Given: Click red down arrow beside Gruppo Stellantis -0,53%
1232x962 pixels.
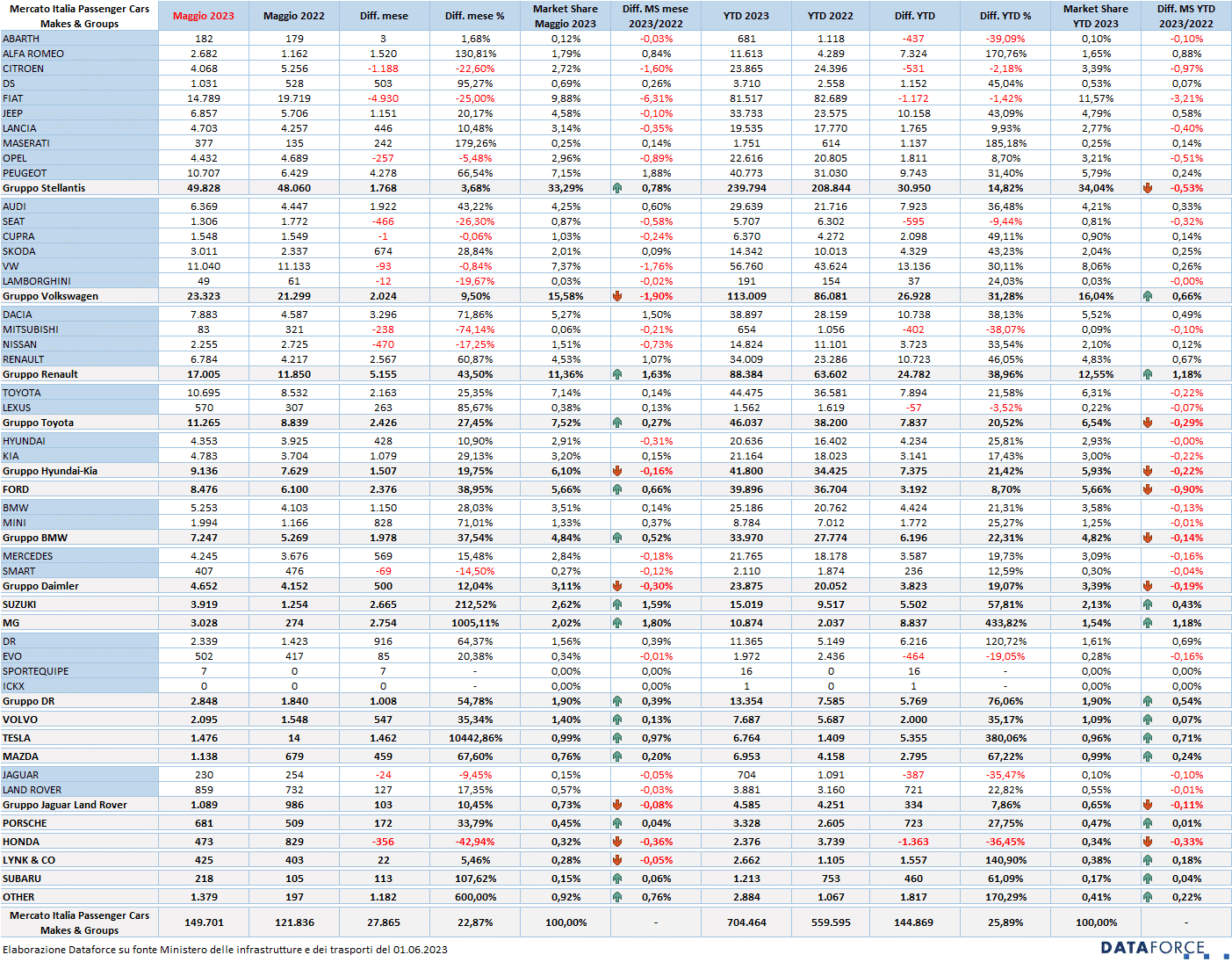Looking at the screenshot, I should coord(1147,188).
